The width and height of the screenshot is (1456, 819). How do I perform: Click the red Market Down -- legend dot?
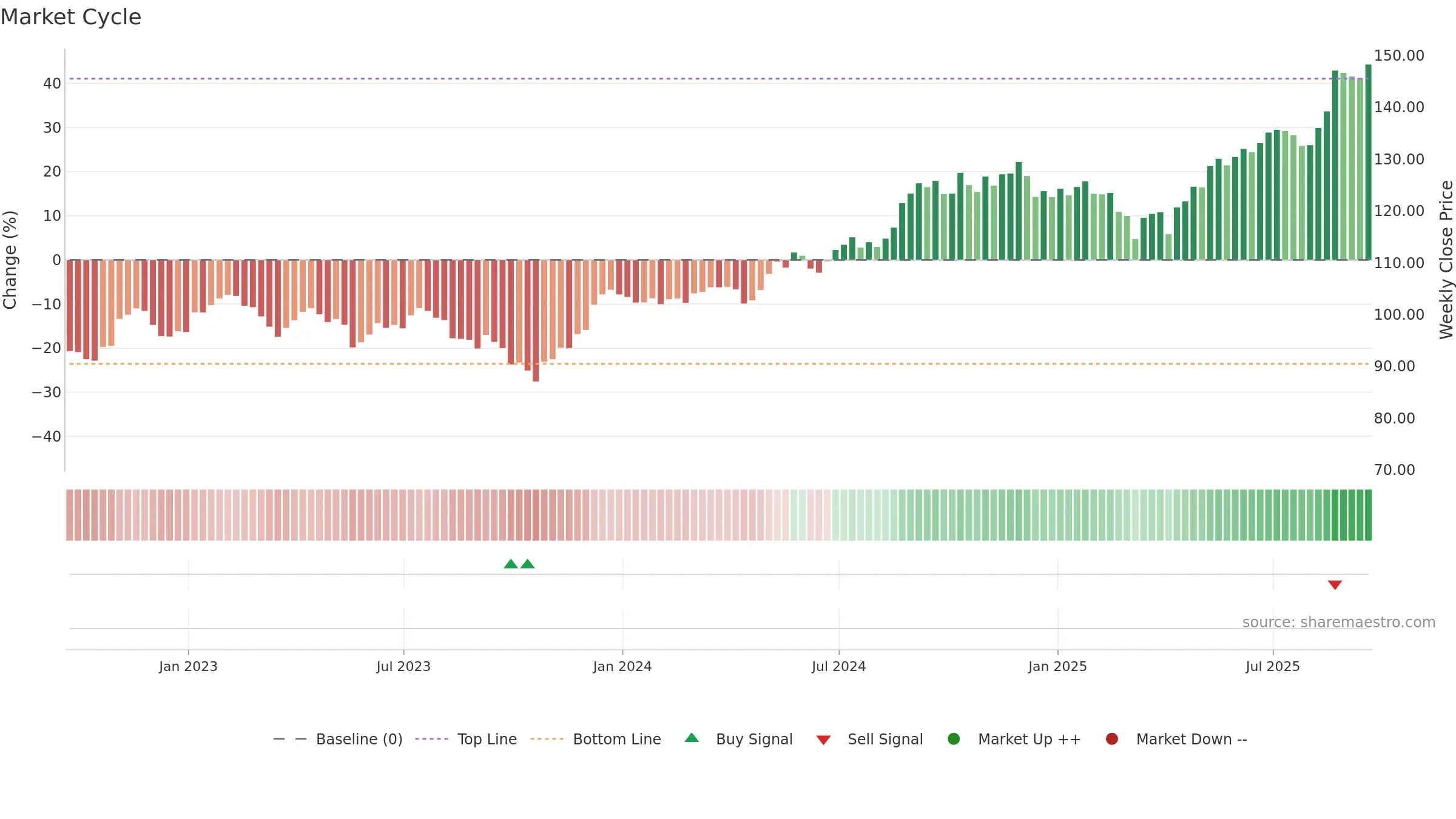pos(1112,739)
